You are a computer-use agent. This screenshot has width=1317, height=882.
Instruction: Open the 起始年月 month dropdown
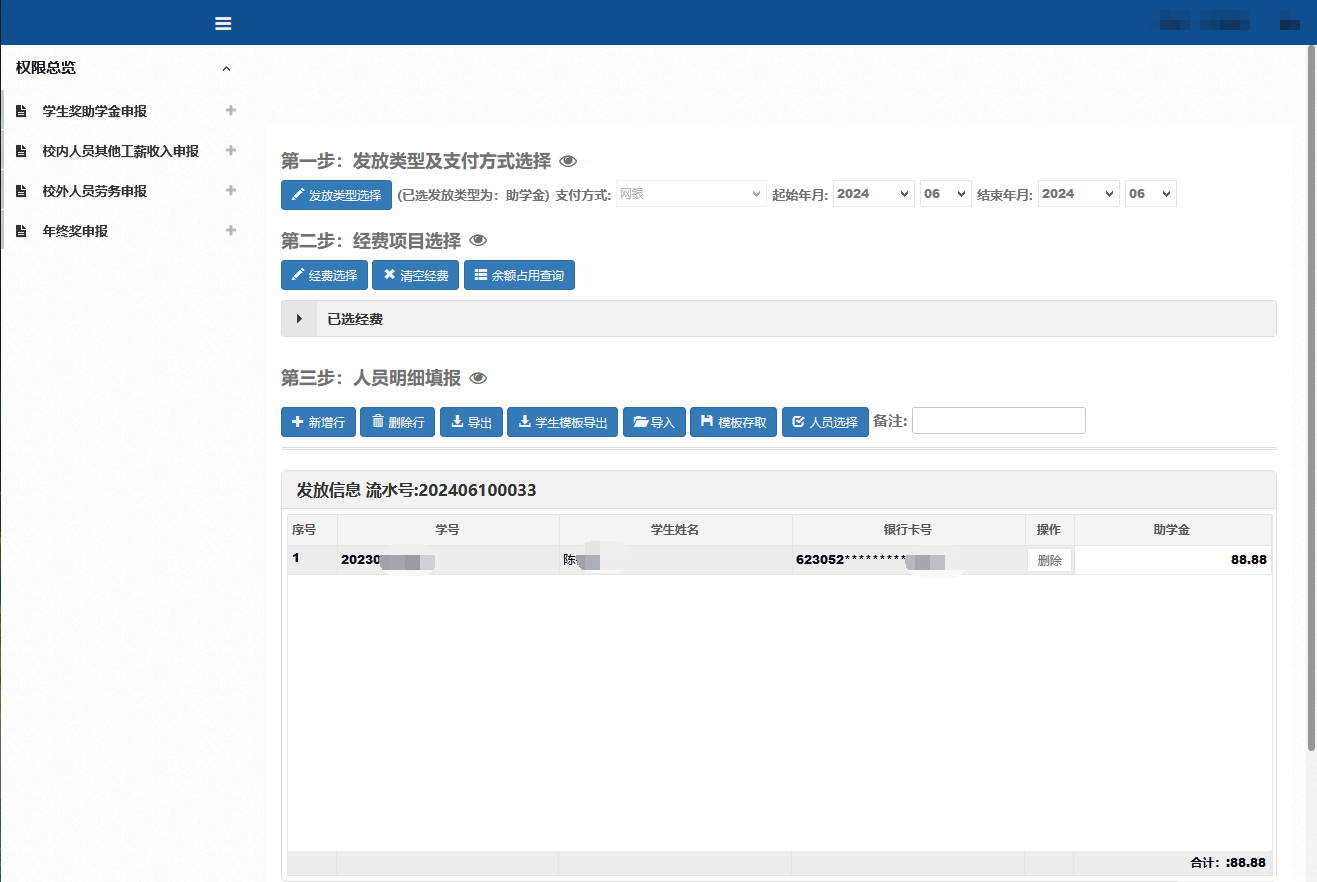pyautogui.click(x=946, y=194)
